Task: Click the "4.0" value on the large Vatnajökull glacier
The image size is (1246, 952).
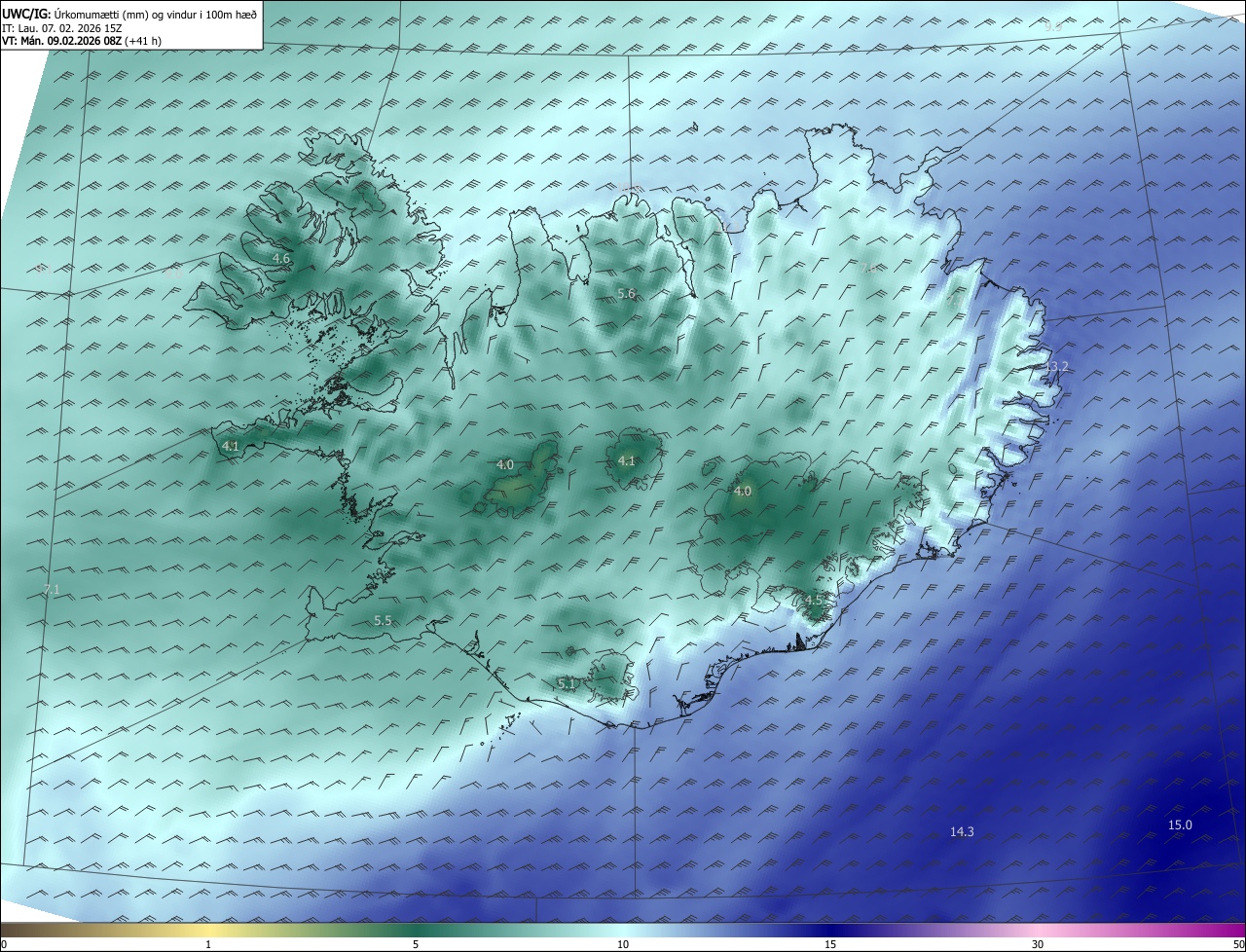Action: [x=743, y=492]
